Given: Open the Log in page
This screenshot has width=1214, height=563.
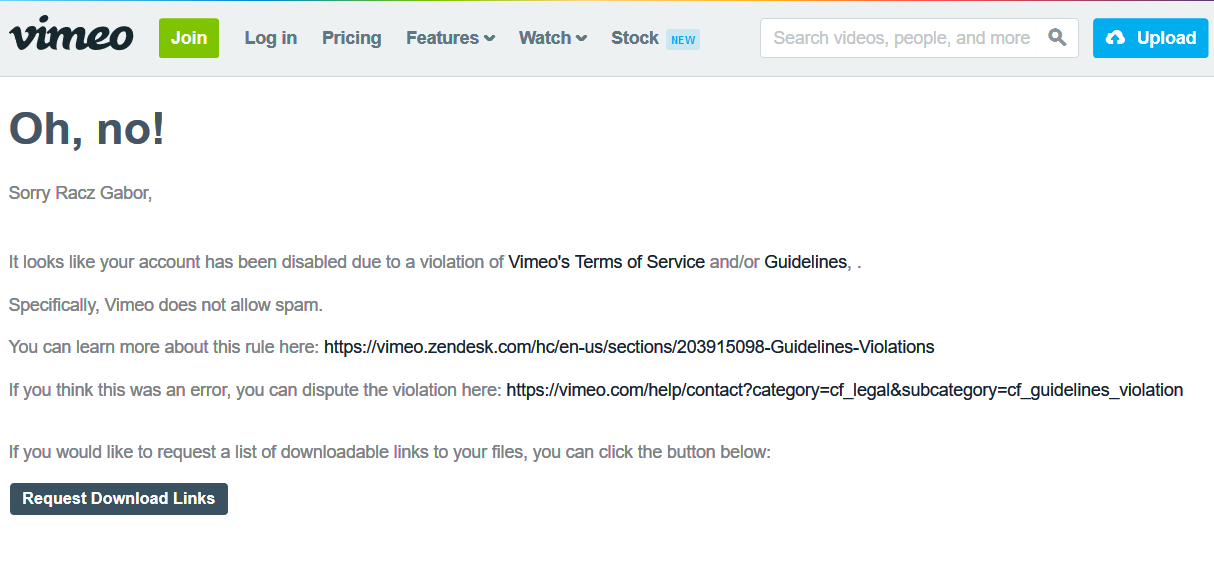Looking at the screenshot, I should coord(271,38).
